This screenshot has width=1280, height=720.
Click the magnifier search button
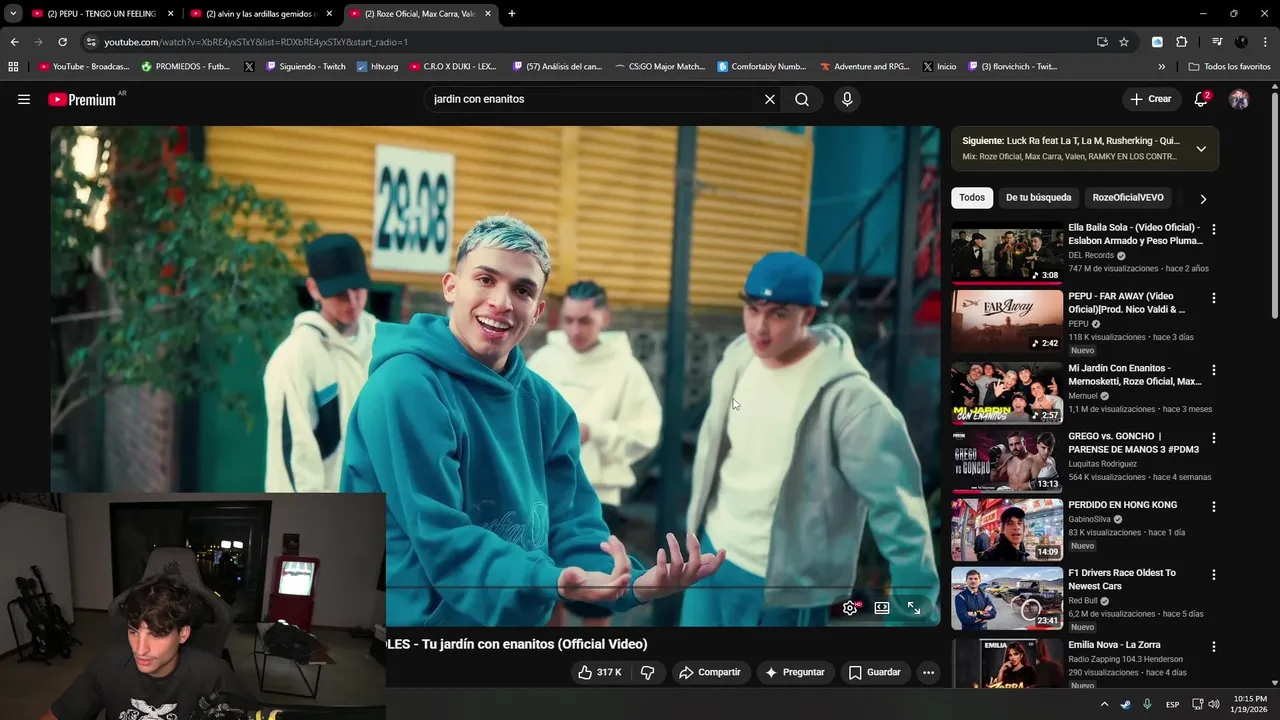[802, 99]
